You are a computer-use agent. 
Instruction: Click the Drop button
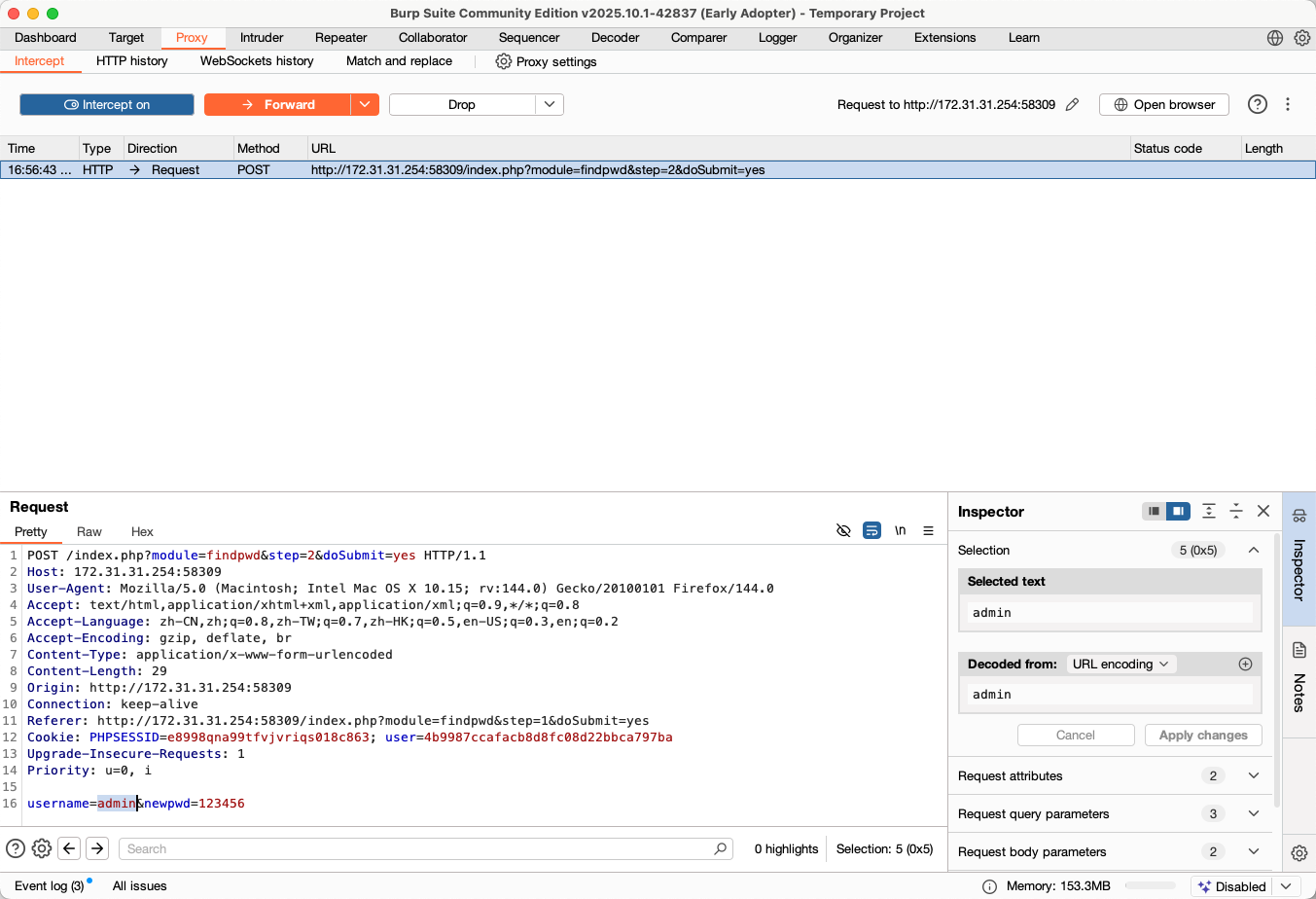click(x=462, y=104)
